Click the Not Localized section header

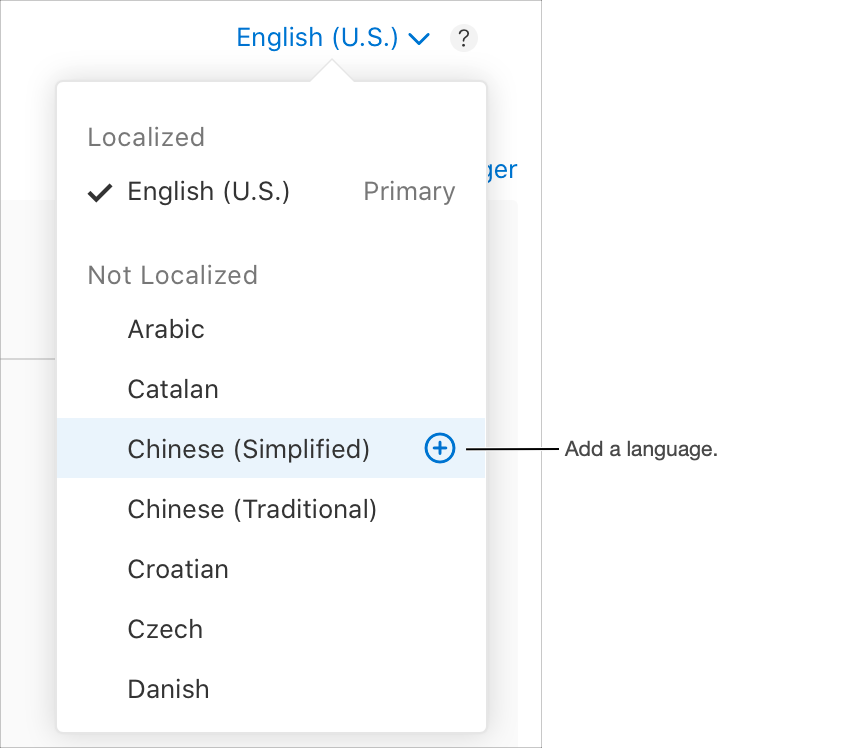[172, 275]
